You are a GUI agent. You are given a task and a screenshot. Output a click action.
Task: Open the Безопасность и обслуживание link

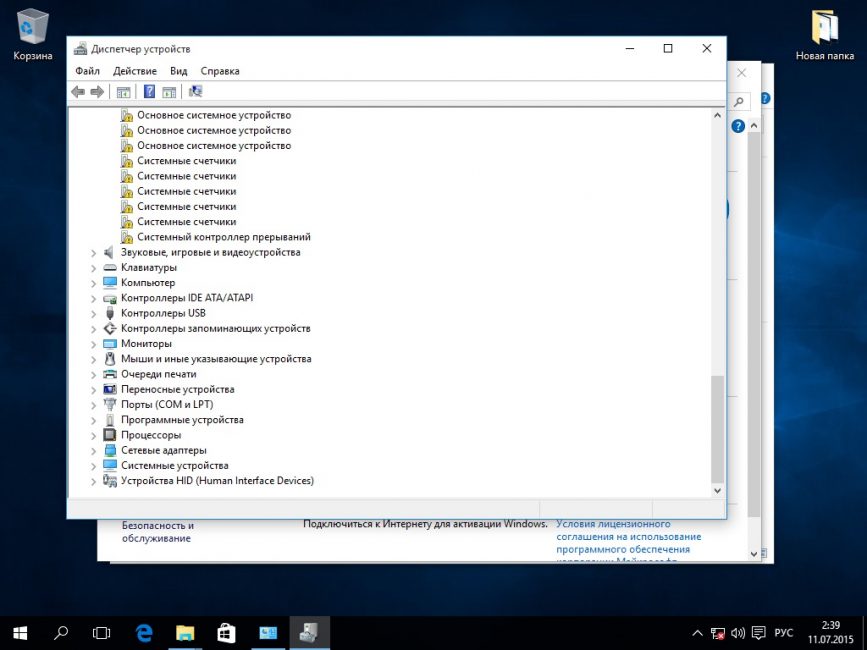[x=158, y=532]
